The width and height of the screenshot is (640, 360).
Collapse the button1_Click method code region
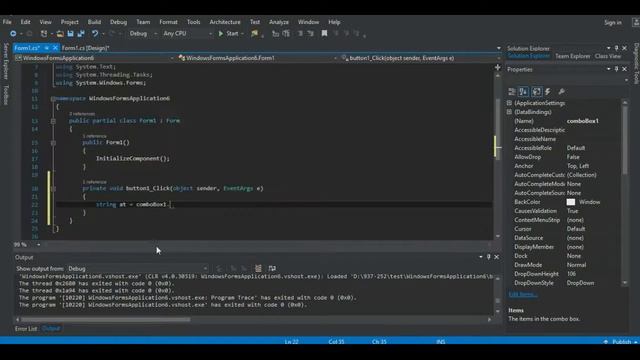pyautogui.click(x=53, y=189)
